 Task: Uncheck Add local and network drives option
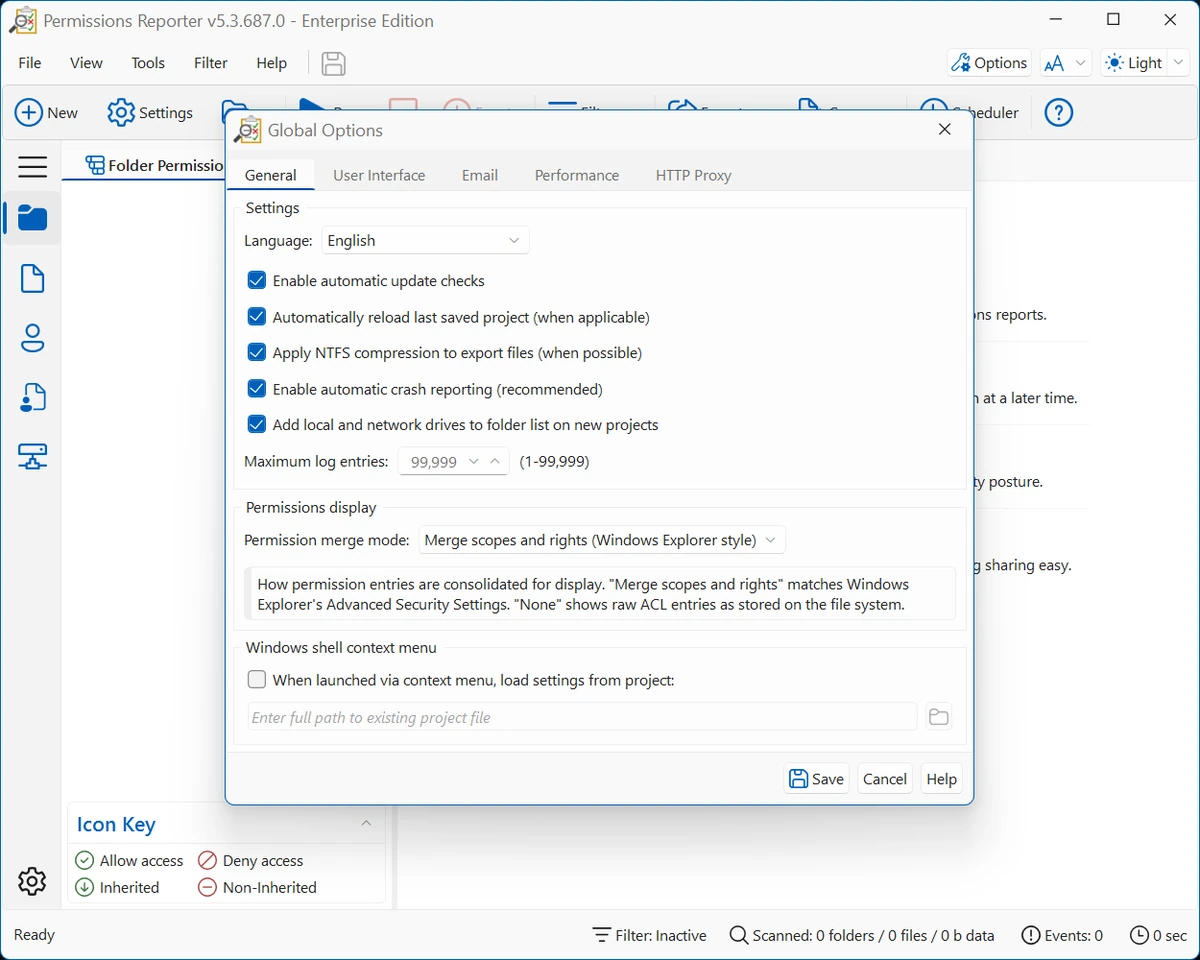[257, 425]
